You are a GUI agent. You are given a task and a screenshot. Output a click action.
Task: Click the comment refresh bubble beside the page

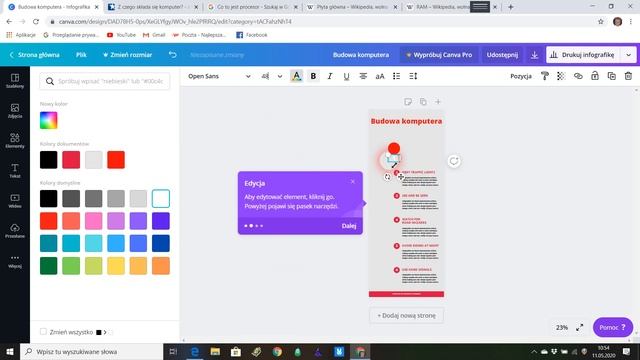pyautogui.click(x=454, y=161)
